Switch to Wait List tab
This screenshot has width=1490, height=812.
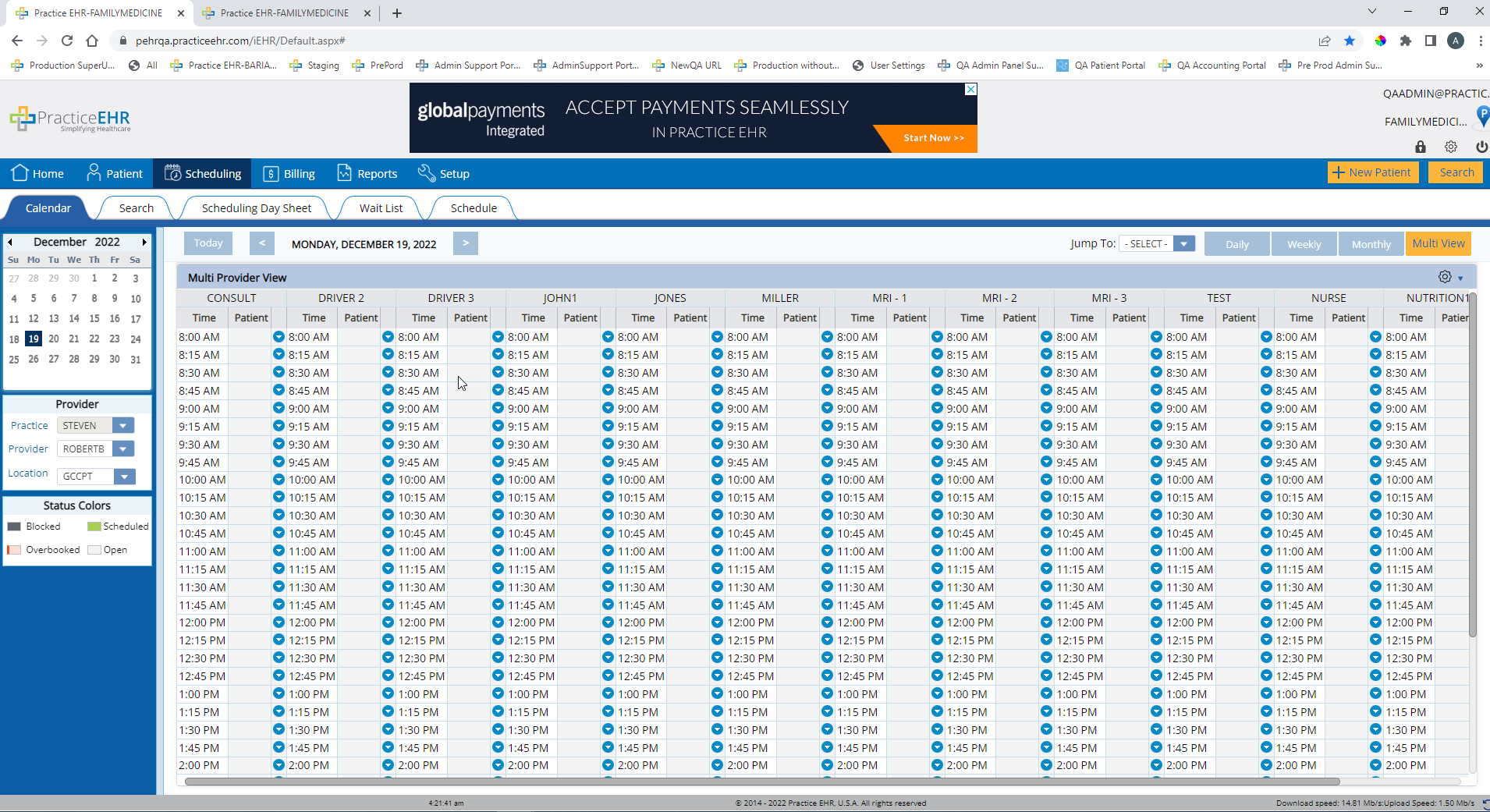pyautogui.click(x=381, y=208)
